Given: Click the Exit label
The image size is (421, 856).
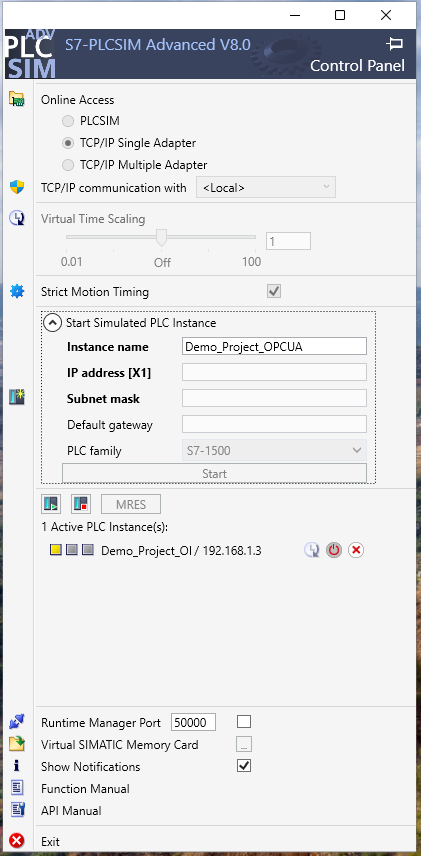Looking at the screenshot, I should click(x=50, y=841).
